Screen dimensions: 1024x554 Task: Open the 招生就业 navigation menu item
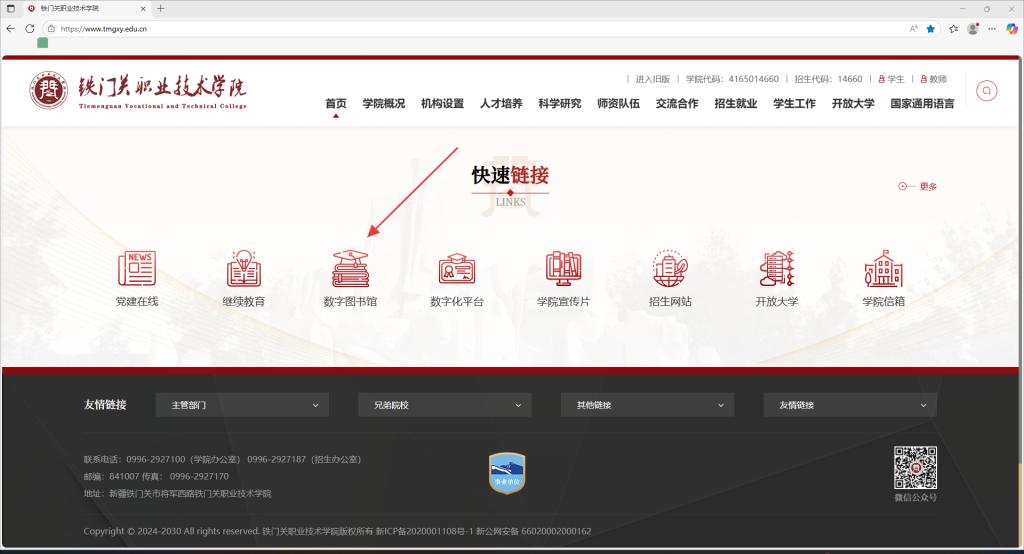click(735, 103)
